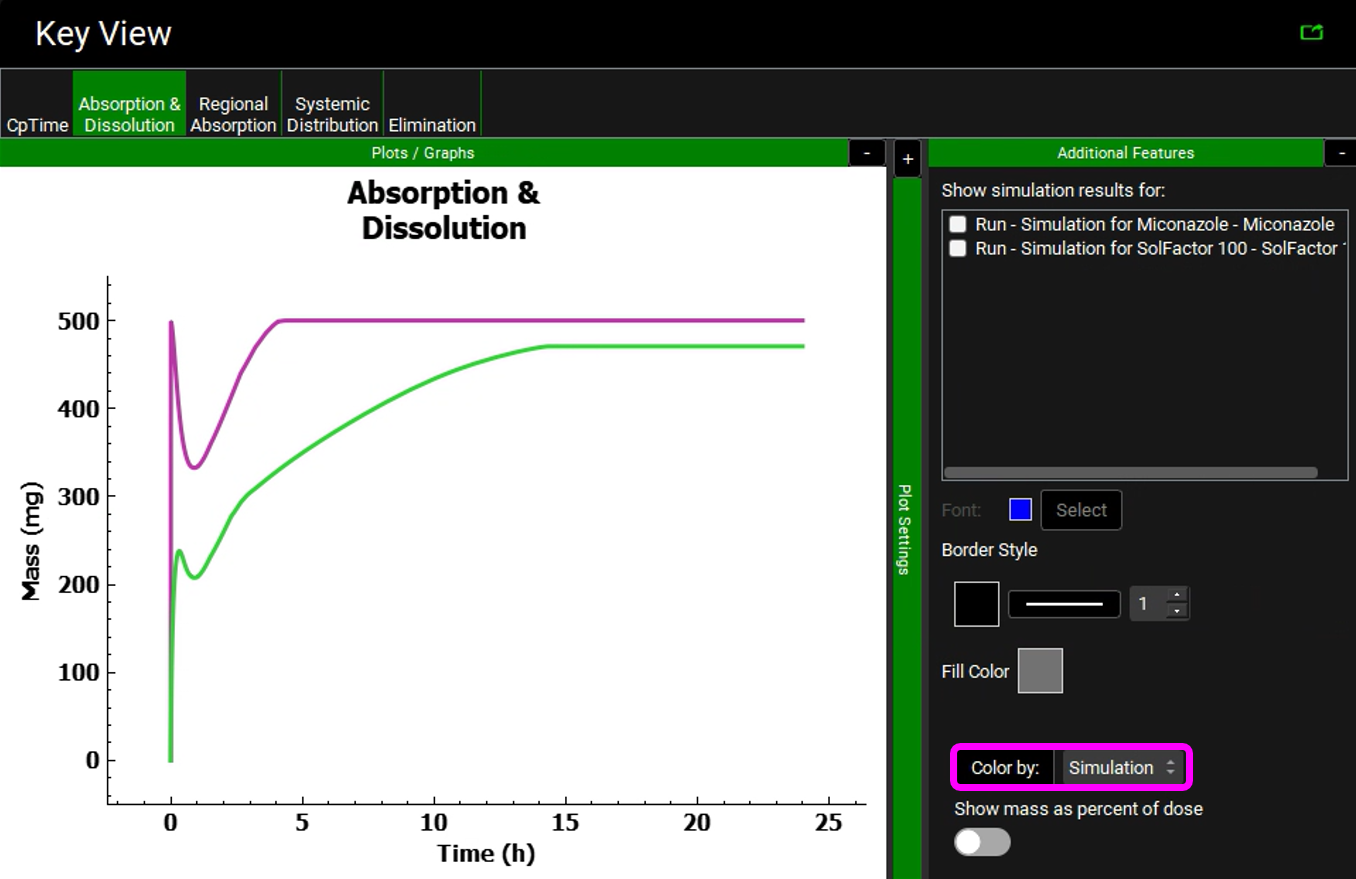The width and height of the screenshot is (1356, 879).
Task: Pick the gray Fill Color swatch
Action: click(1040, 671)
